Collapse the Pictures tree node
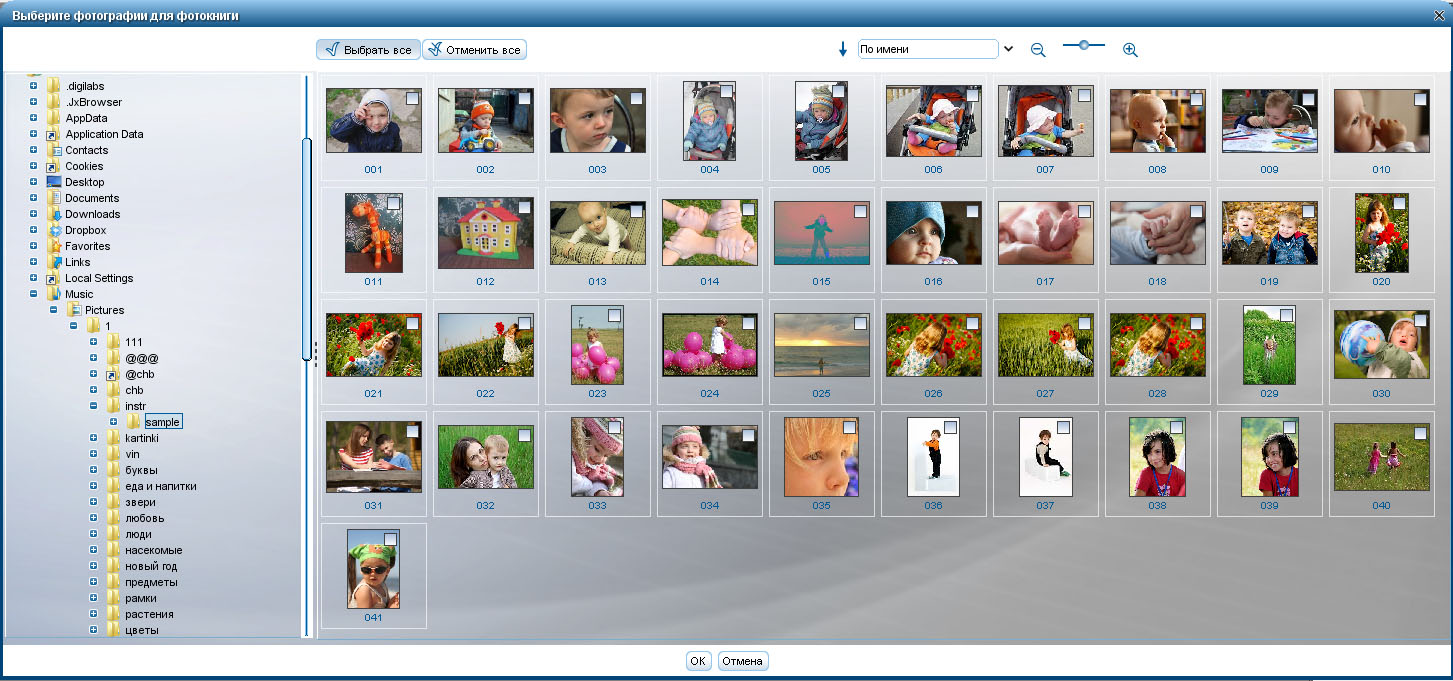Image resolution: width=1453 pixels, height=681 pixels. [x=53, y=310]
